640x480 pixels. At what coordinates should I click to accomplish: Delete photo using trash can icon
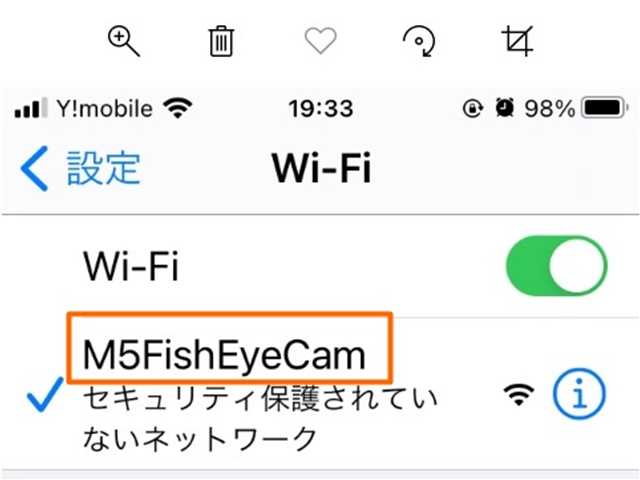point(222,41)
